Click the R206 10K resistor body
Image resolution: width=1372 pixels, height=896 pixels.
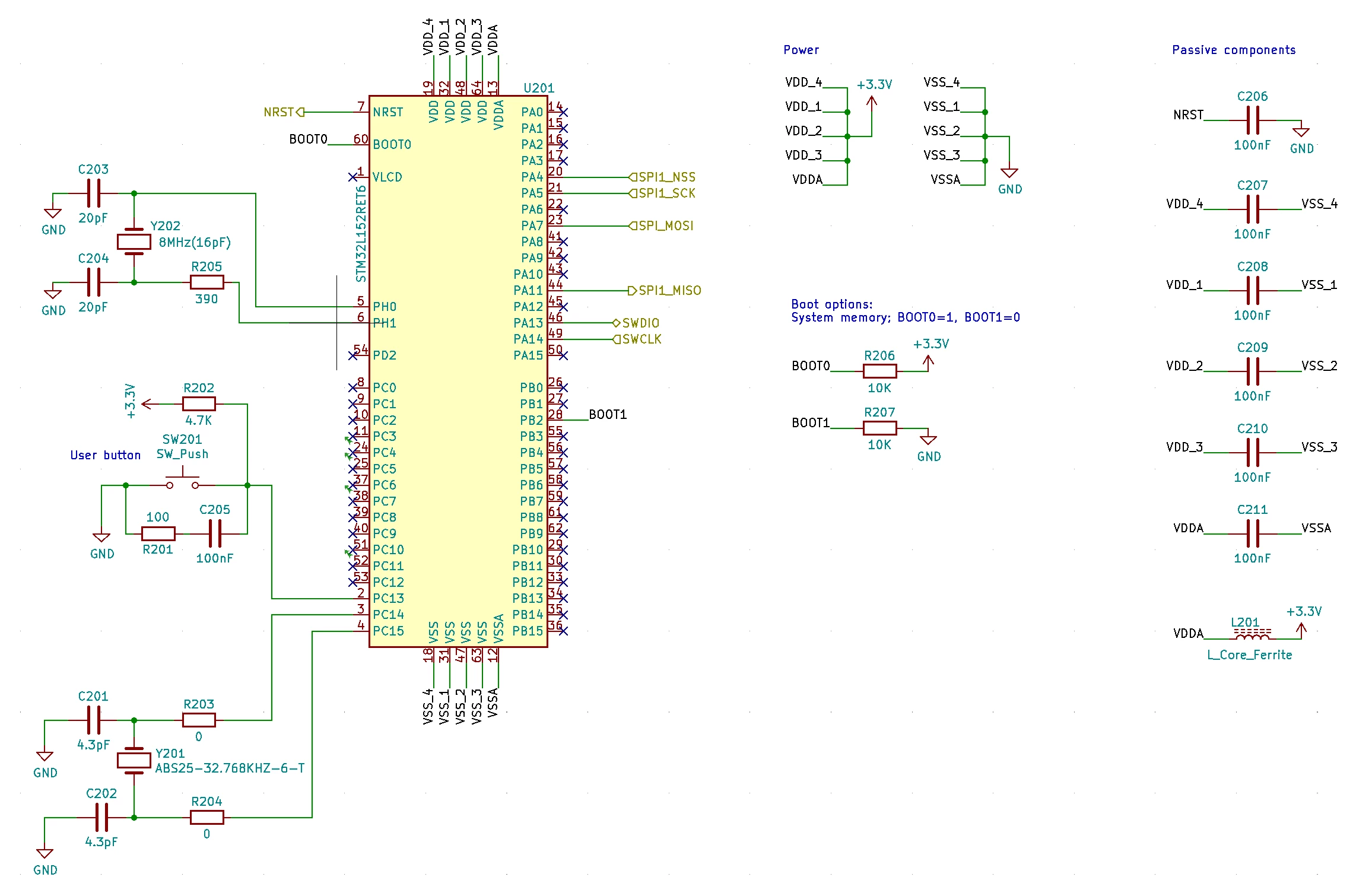(879, 371)
